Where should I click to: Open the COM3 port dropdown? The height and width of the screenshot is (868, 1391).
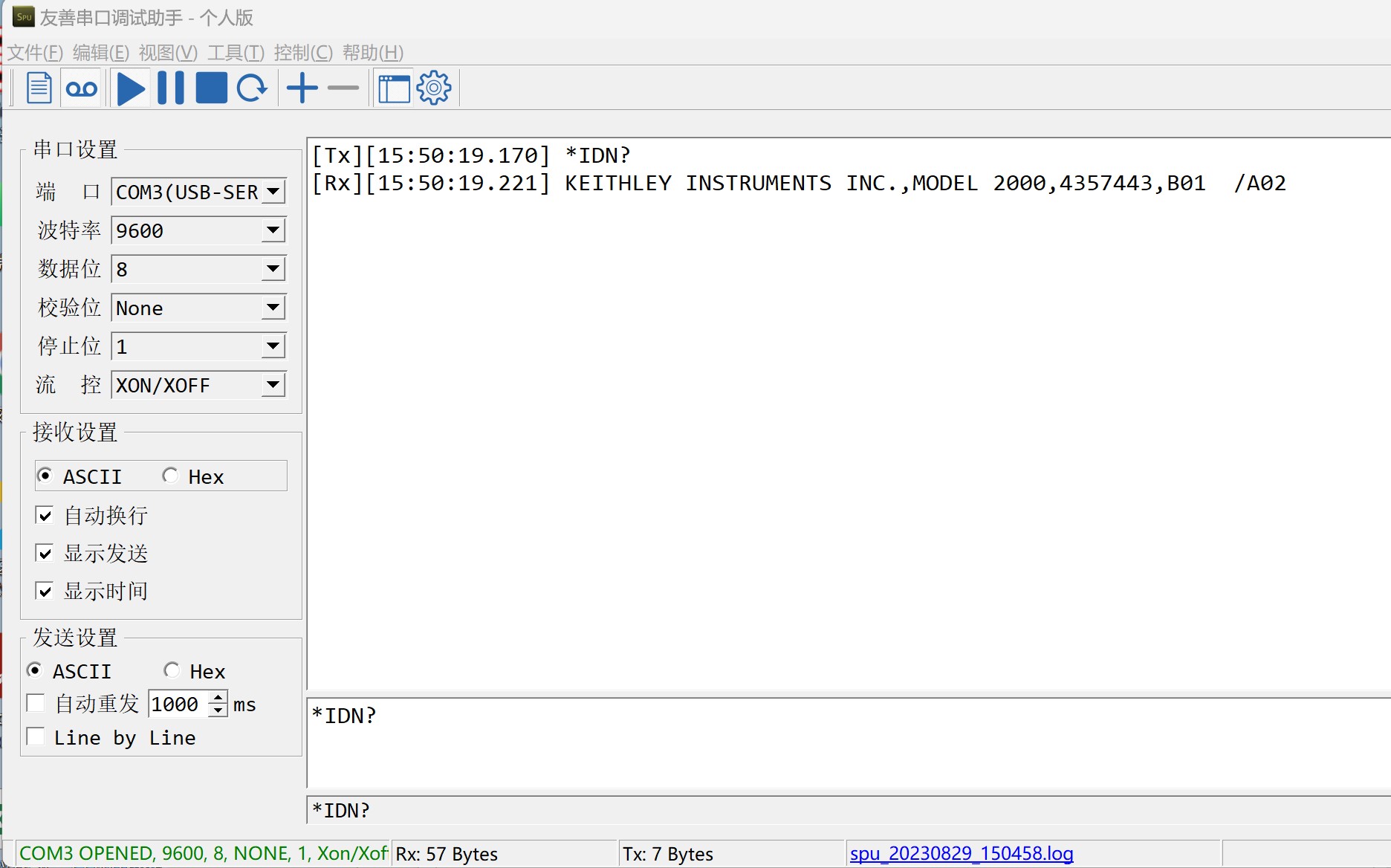[x=273, y=192]
